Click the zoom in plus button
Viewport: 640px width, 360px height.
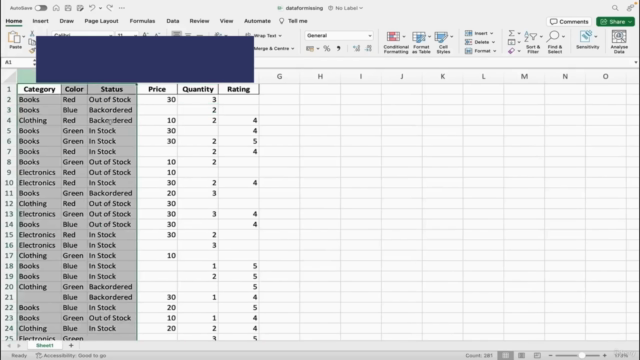click(604, 356)
